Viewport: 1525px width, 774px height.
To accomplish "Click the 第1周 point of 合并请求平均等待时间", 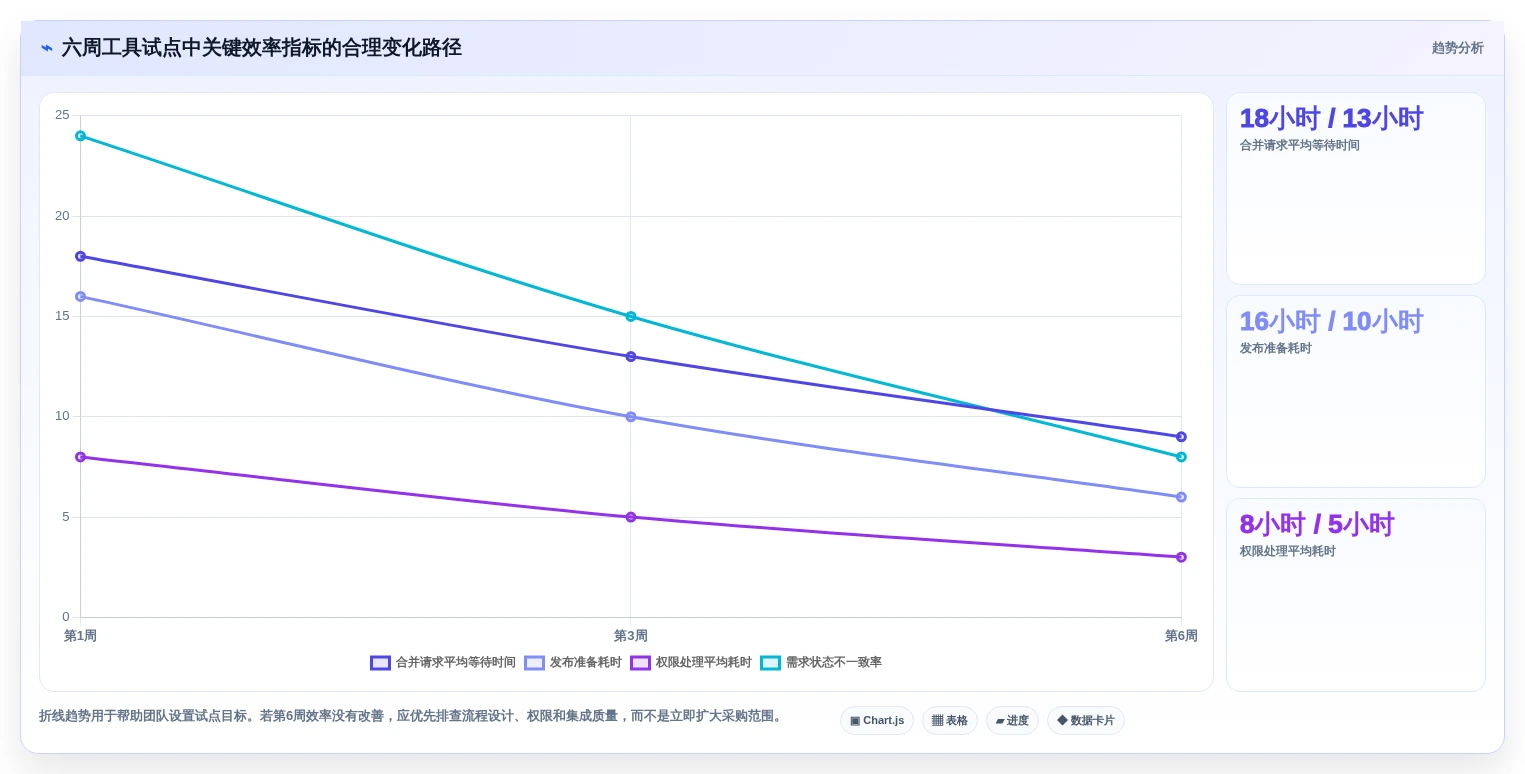I will coord(80,256).
